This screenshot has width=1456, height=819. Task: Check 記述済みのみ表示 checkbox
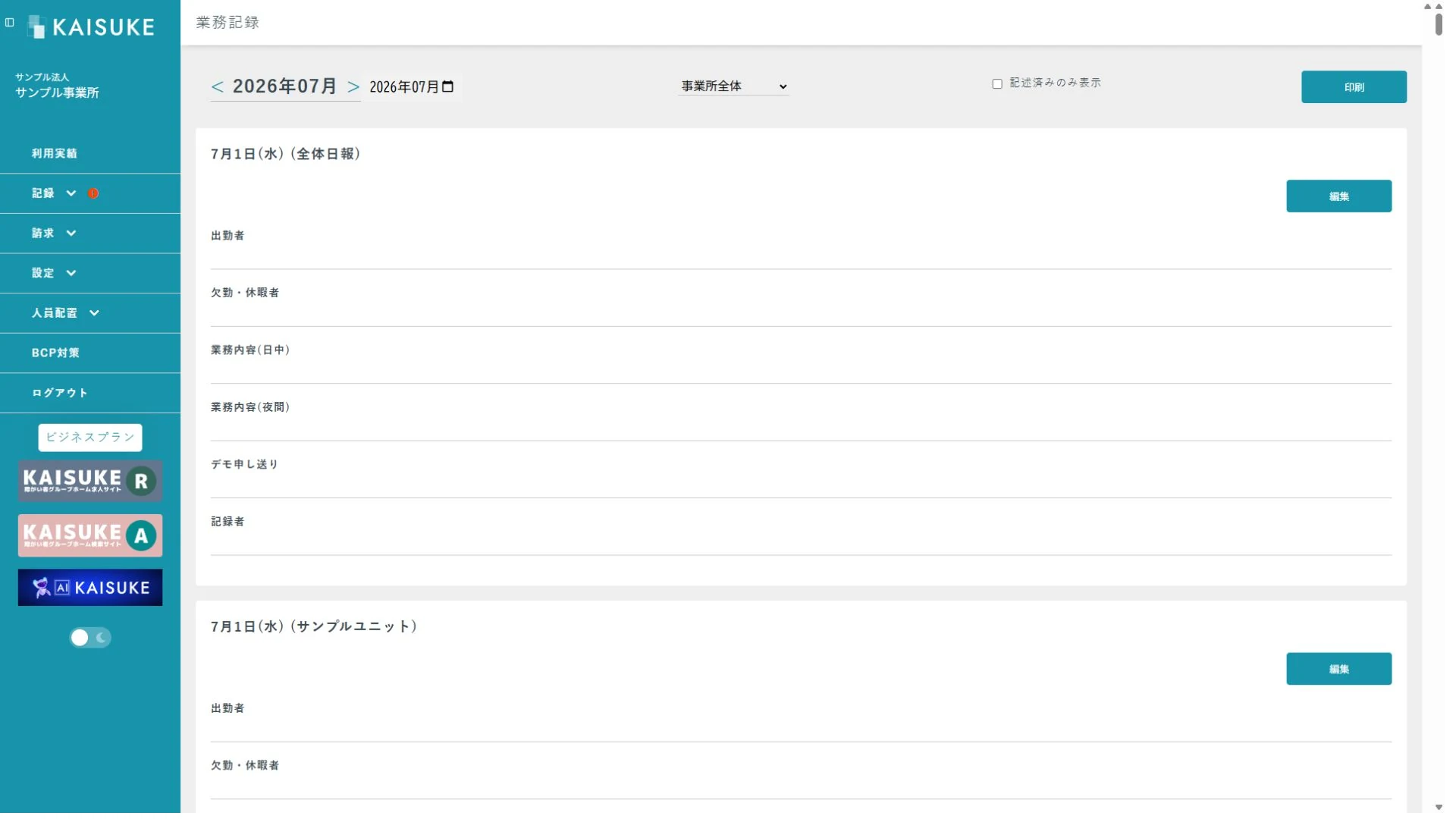tap(997, 84)
